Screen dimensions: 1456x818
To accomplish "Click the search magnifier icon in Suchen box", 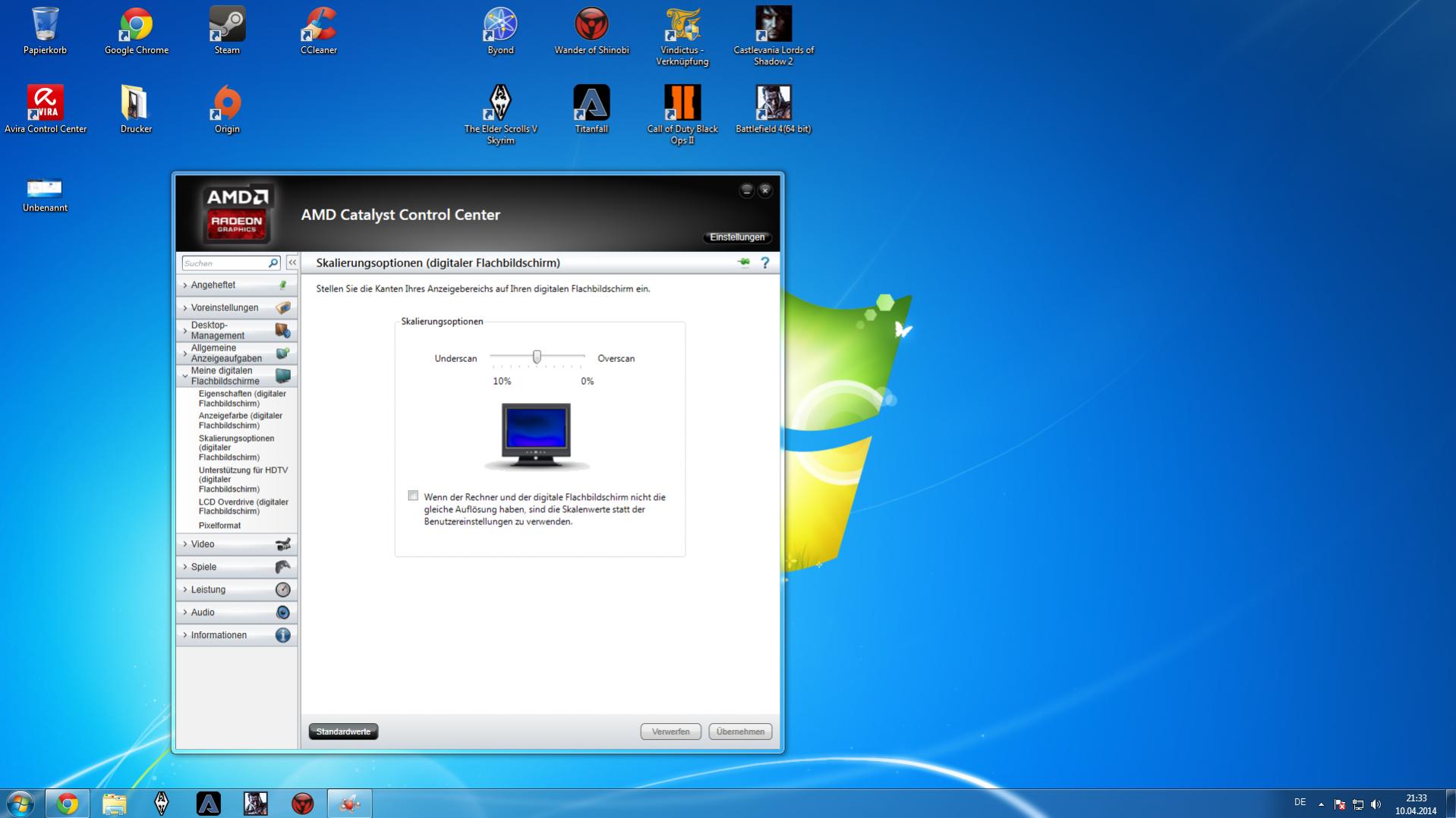I will point(273,263).
